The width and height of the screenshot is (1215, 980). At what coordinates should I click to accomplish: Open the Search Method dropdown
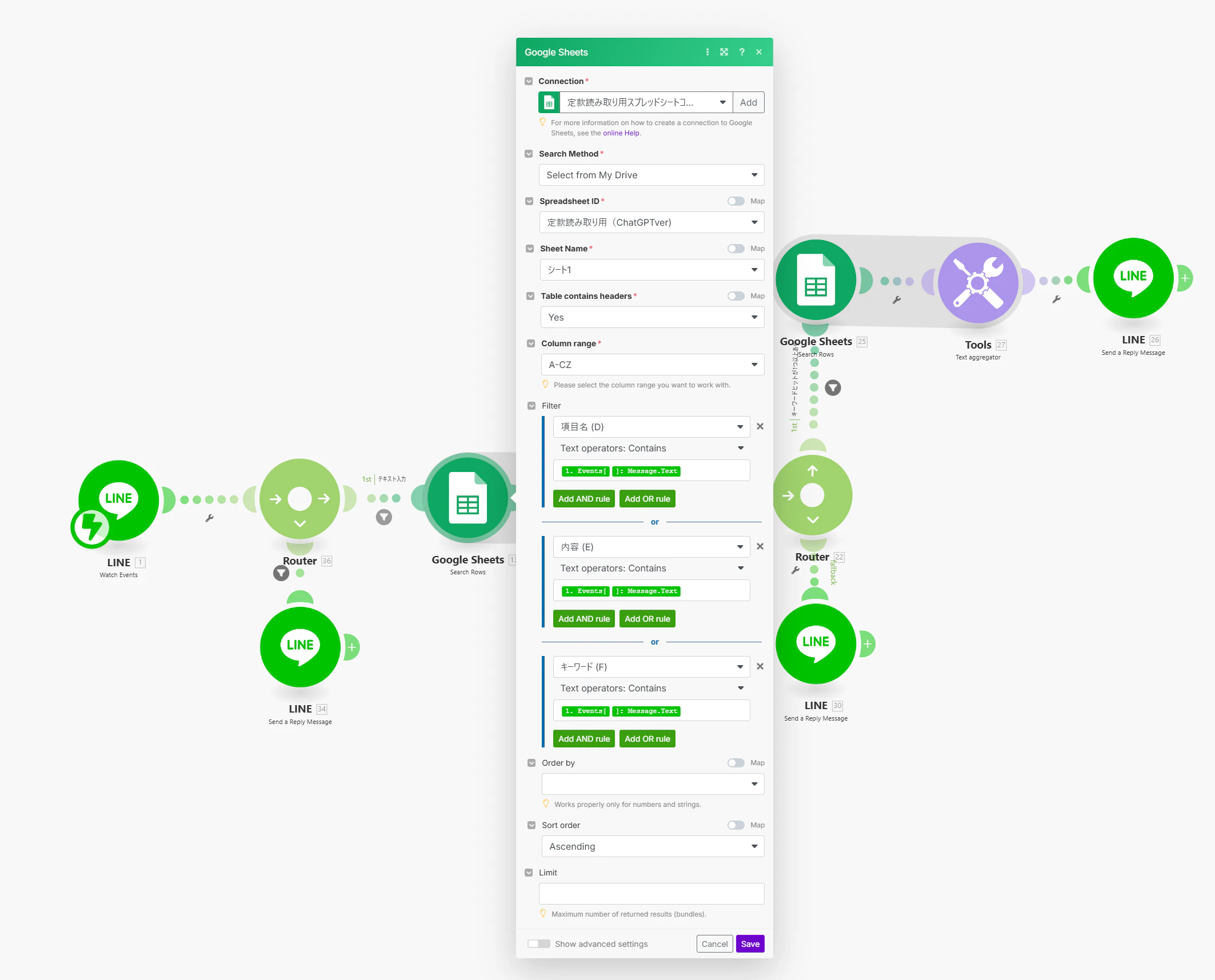pos(652,175)
